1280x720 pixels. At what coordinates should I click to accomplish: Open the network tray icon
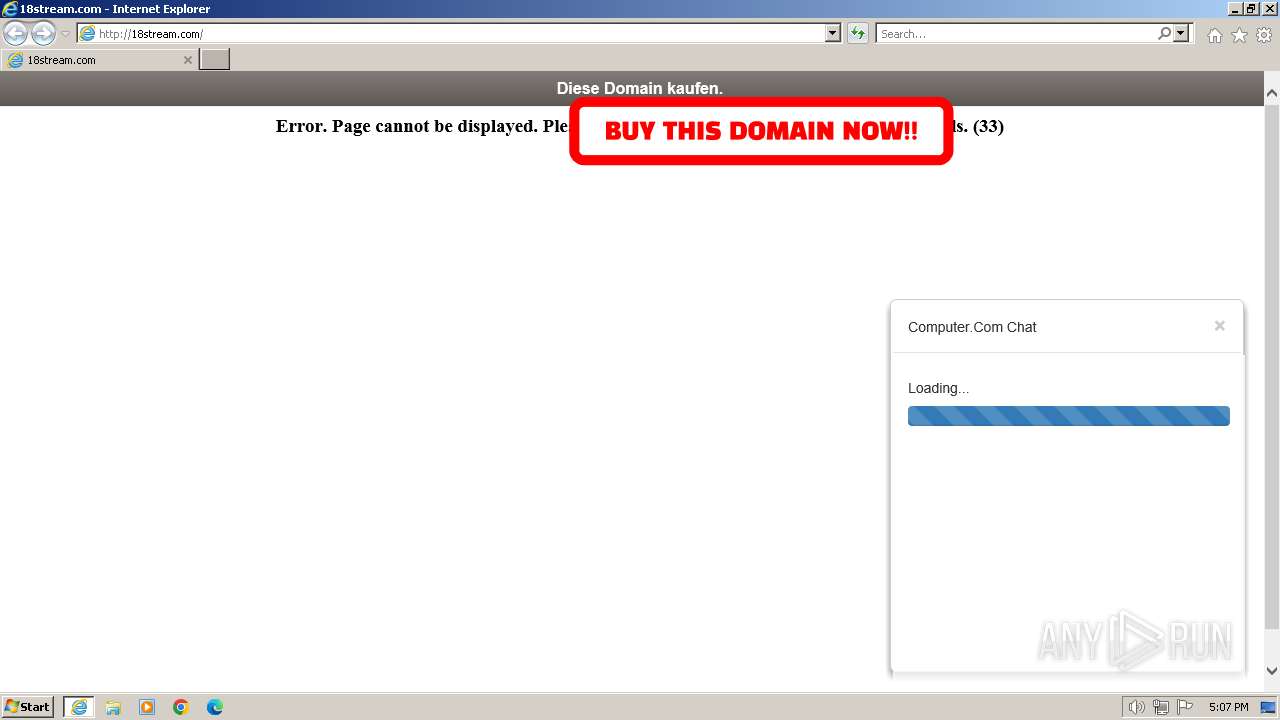(x=1161, y=707)
